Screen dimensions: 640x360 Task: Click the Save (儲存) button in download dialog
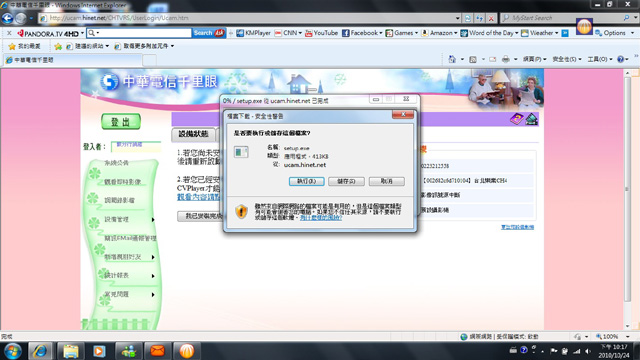click(346, 181)
